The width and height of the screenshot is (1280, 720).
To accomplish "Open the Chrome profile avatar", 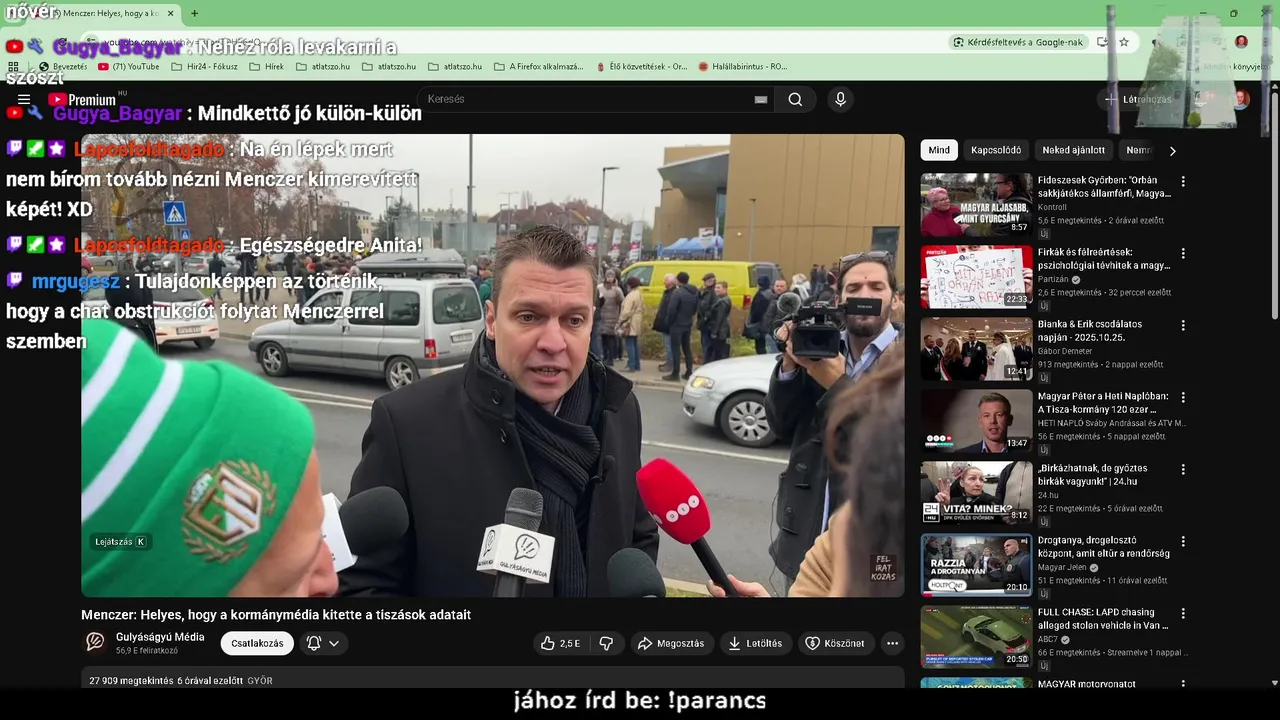I will 1241,42.
